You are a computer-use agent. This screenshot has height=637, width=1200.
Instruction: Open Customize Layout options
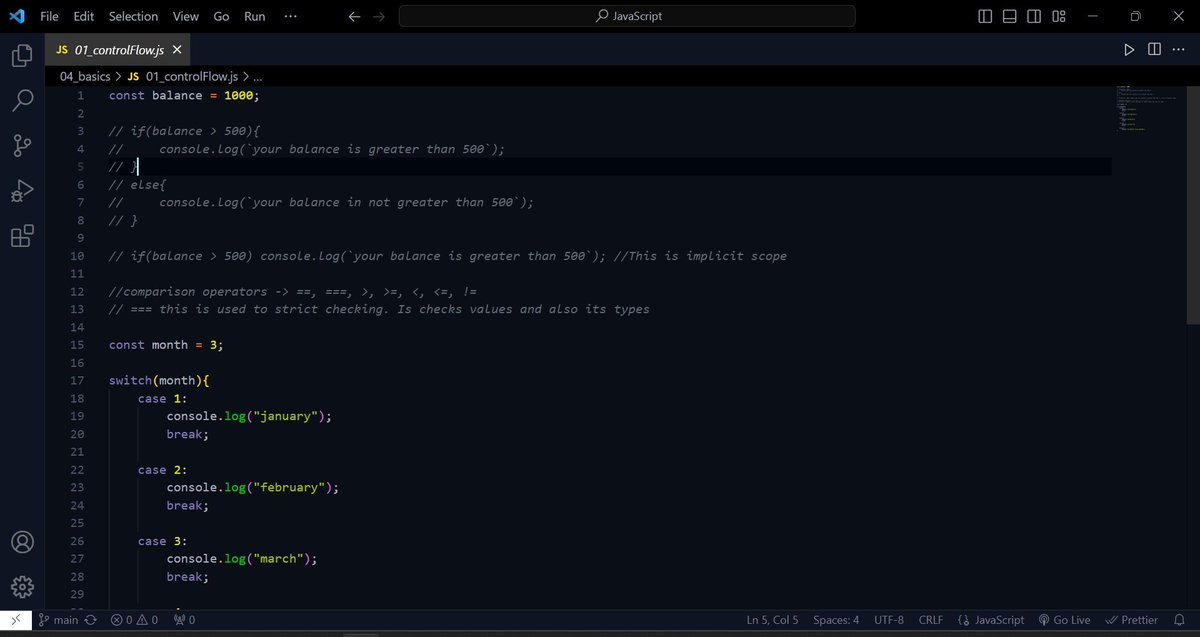[x=1059, y=16]
